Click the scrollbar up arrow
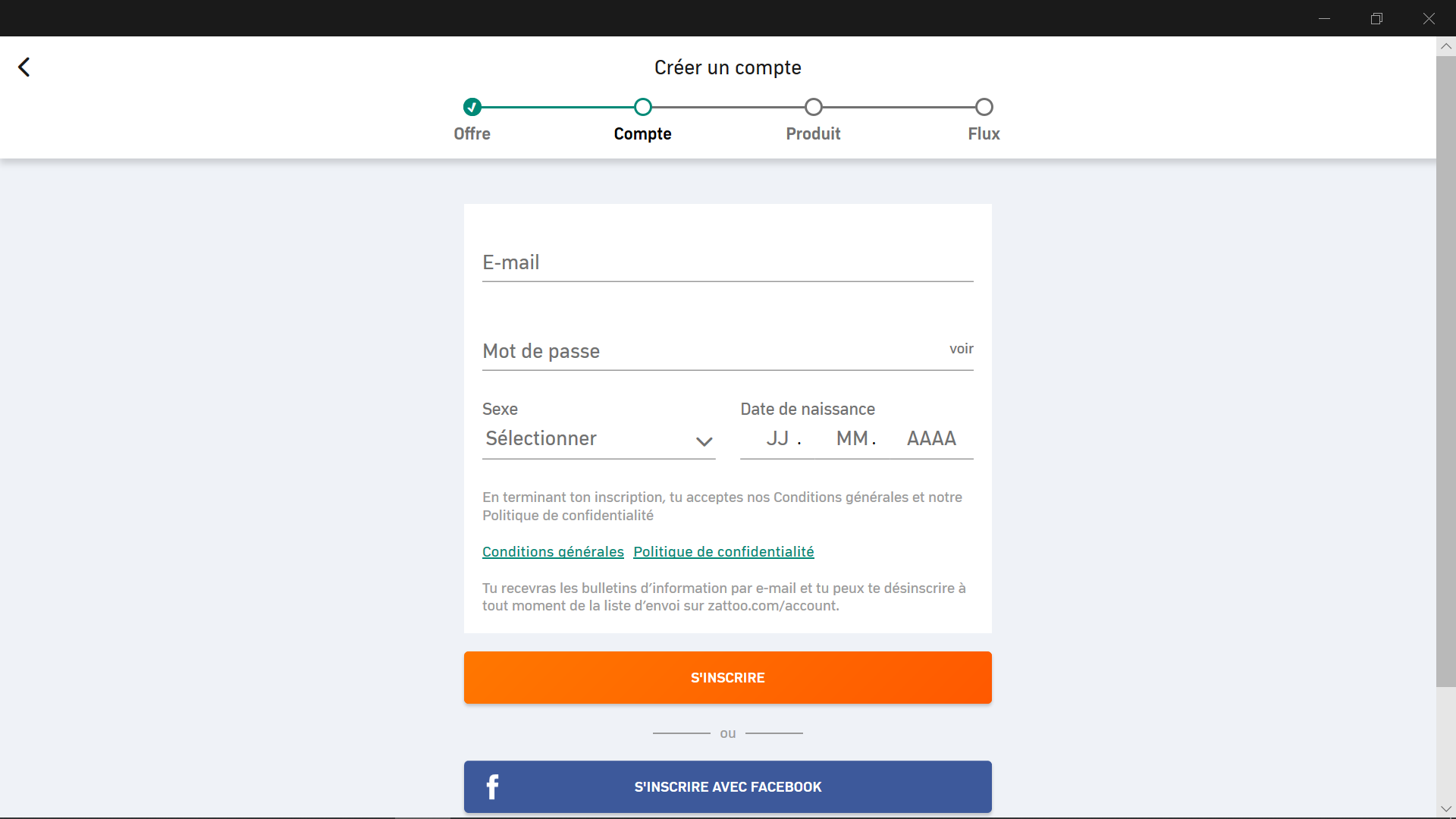Image resolution: width=1456 pixels, height=819 pixels. tap(1447, 46)
